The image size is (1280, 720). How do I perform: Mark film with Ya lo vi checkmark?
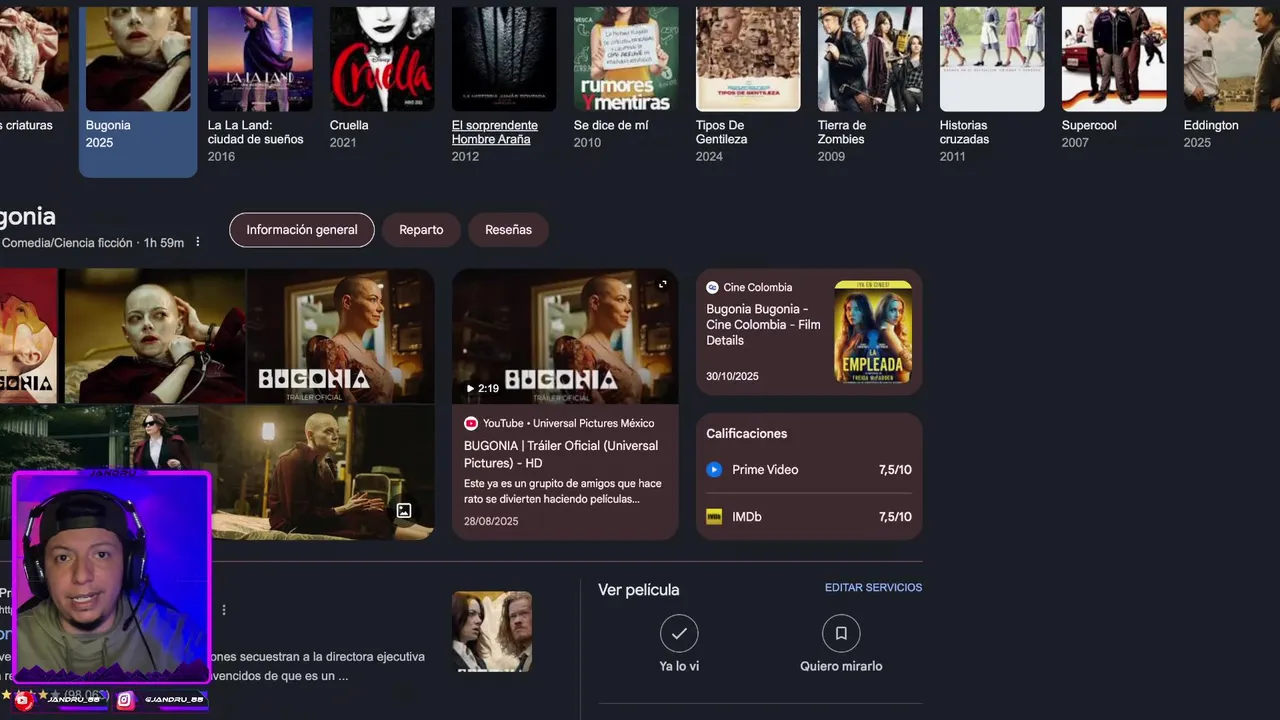coord(679,633)
